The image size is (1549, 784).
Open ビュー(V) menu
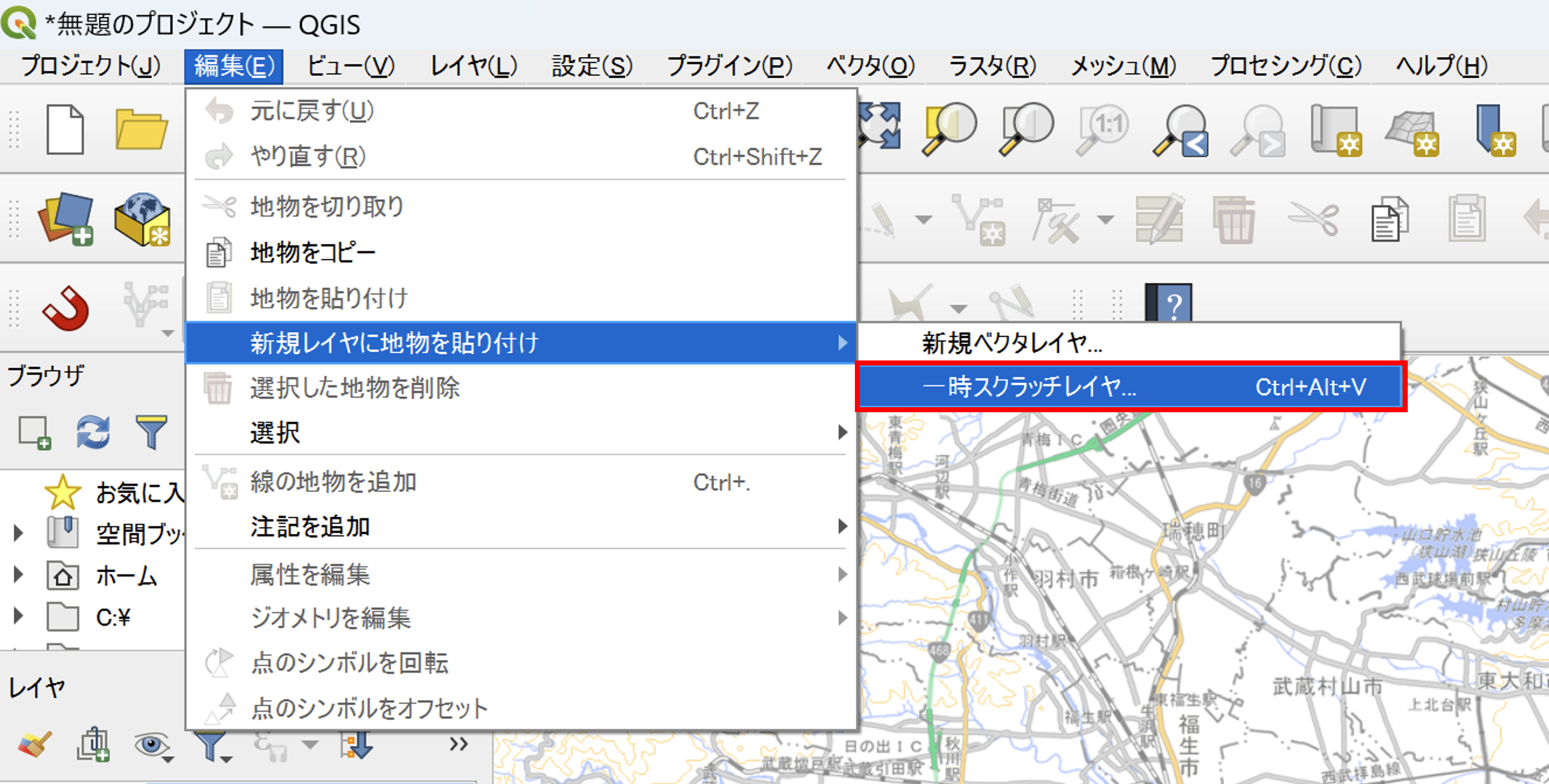click(x=351, y=65)
